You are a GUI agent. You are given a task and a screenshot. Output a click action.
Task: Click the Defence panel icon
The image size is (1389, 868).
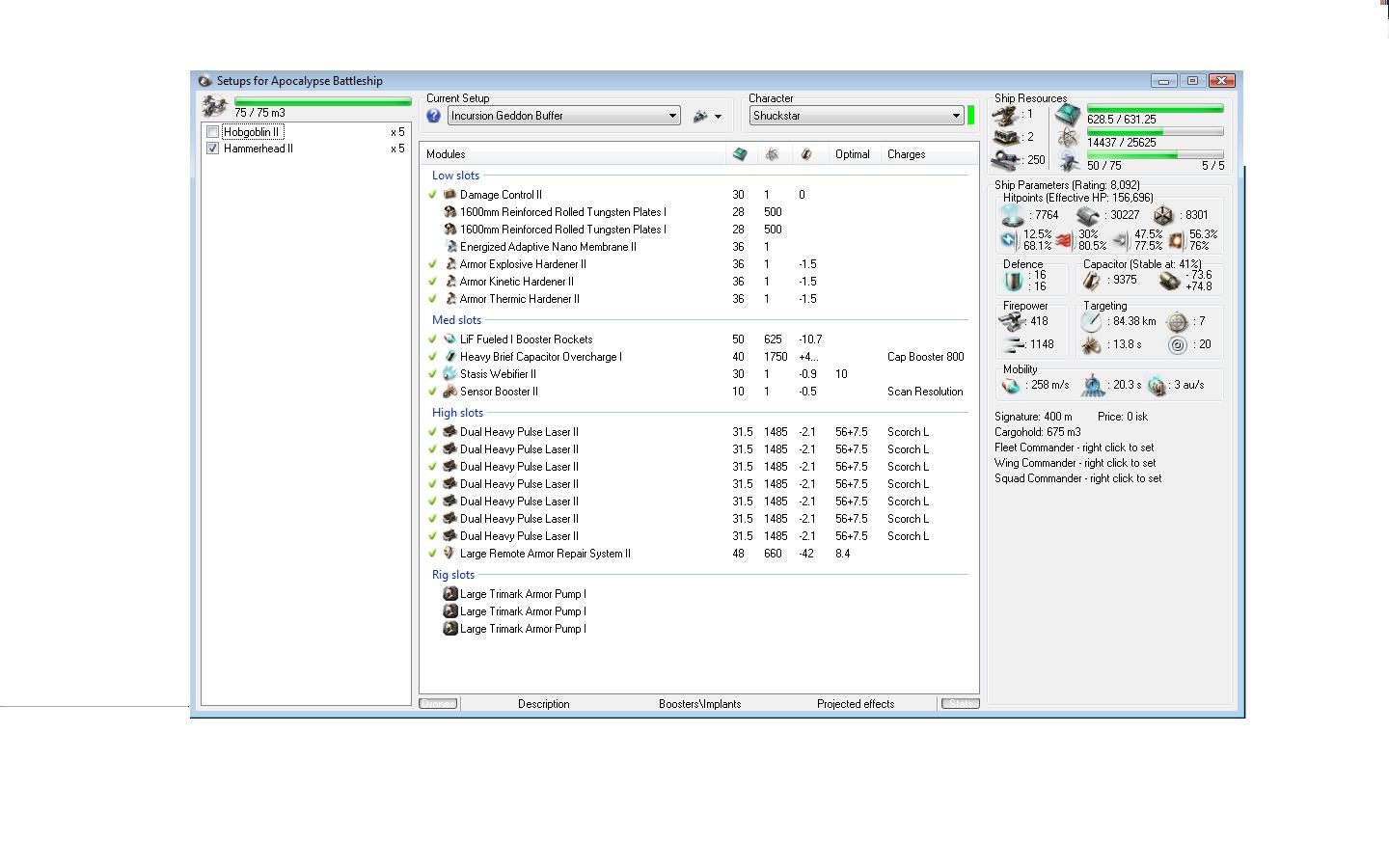[1014, 281]
